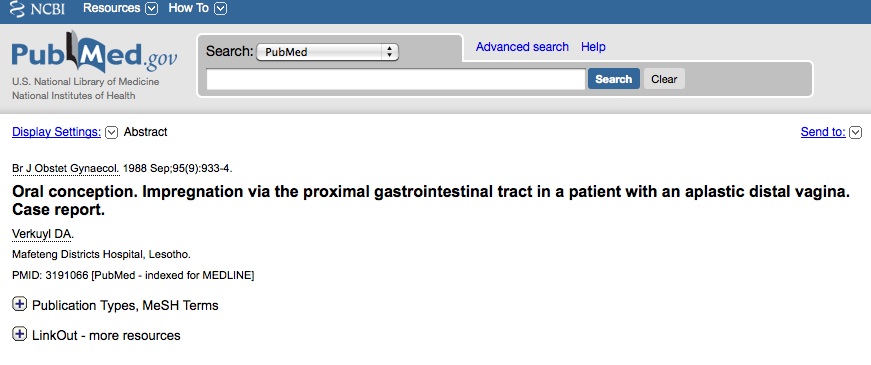The image size is (871, 365).
Task: Expand the LinkOut more resources plus icon
Action: pyautogui.click(x=19, y=334)
